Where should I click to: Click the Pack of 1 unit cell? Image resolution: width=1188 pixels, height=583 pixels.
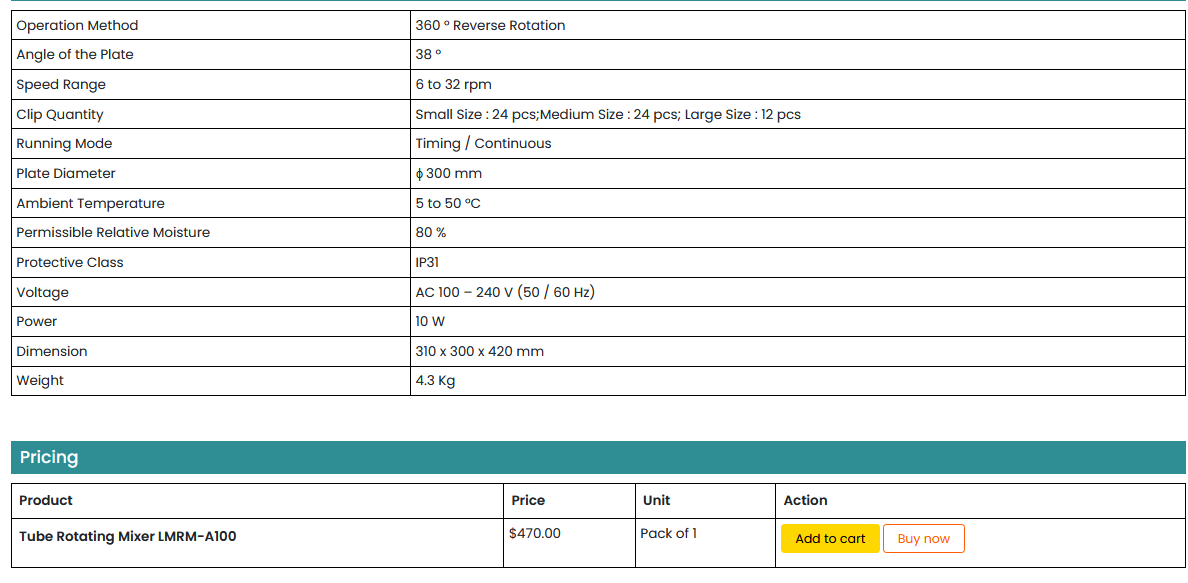point(668,534)
